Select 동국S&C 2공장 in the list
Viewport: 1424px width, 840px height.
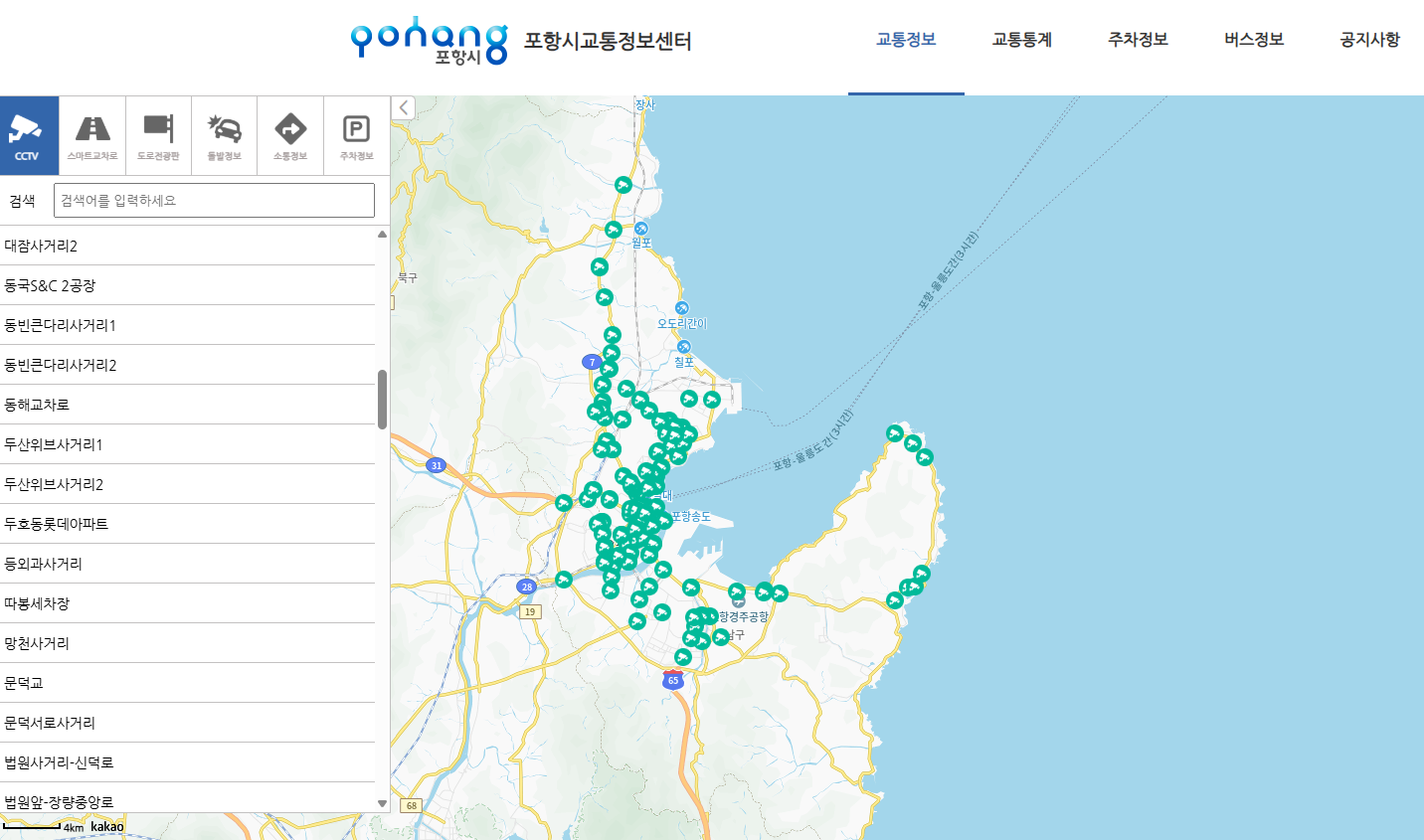tap(187, 285)
